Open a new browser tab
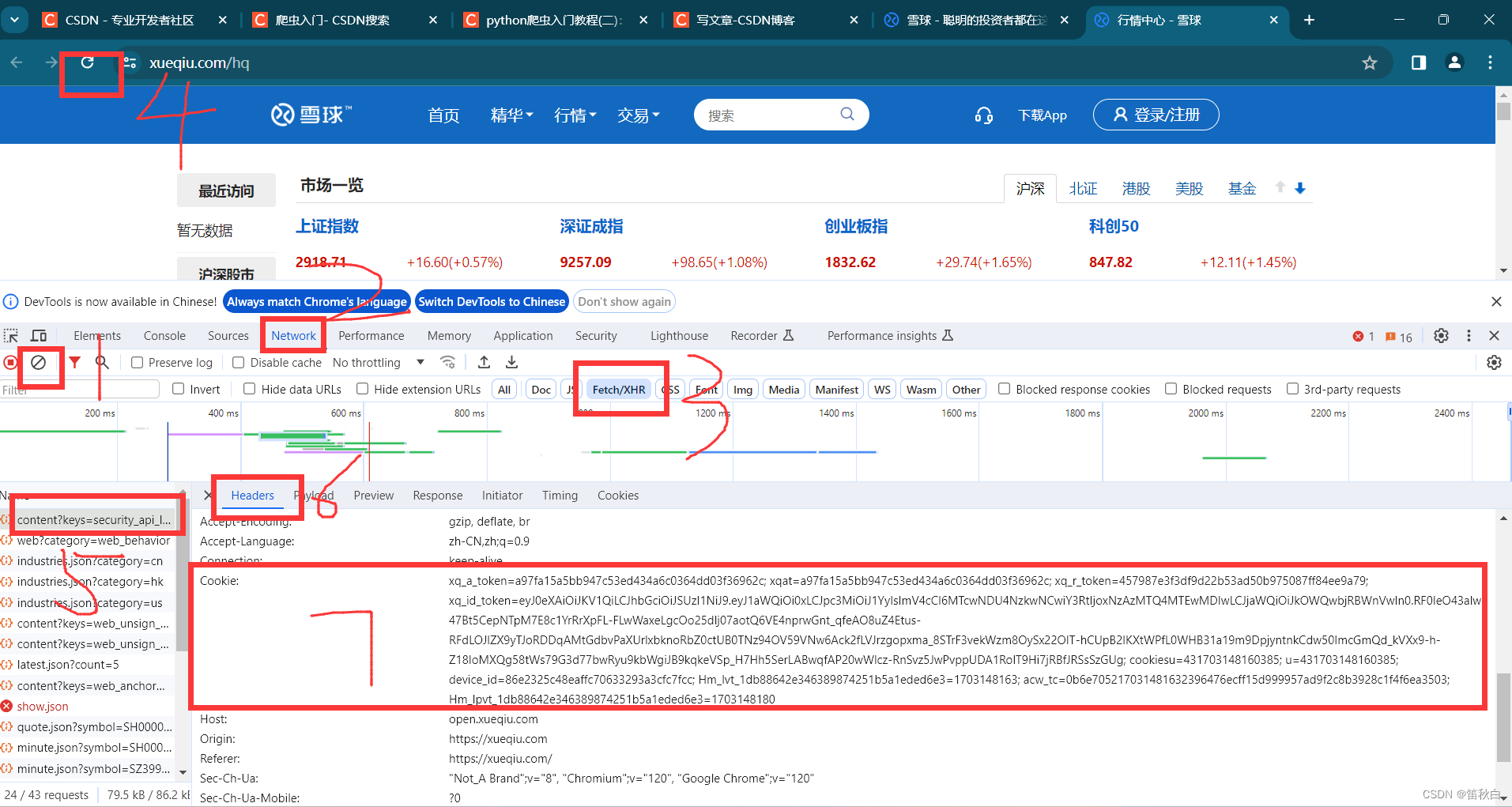Image resolution: width=1512 pixels, height=807 pixels. click(1309, 20)
